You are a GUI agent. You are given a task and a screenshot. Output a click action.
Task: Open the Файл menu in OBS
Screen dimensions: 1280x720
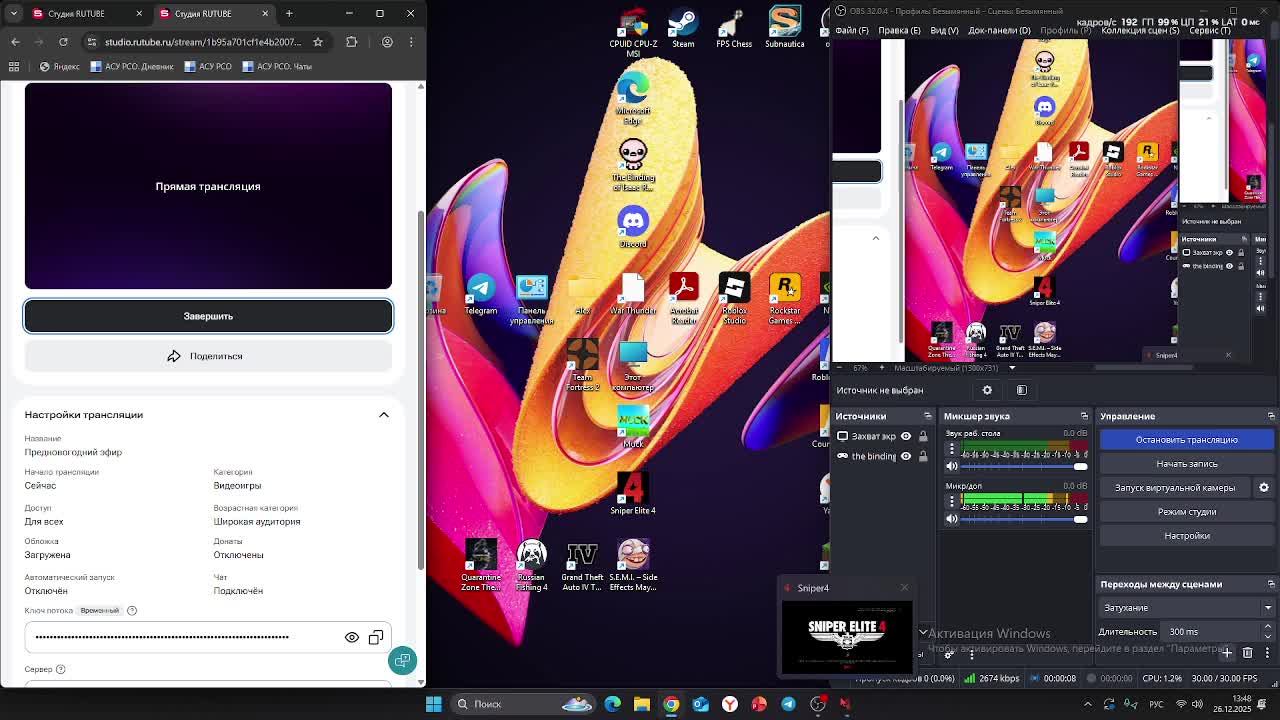click(852, 30)
